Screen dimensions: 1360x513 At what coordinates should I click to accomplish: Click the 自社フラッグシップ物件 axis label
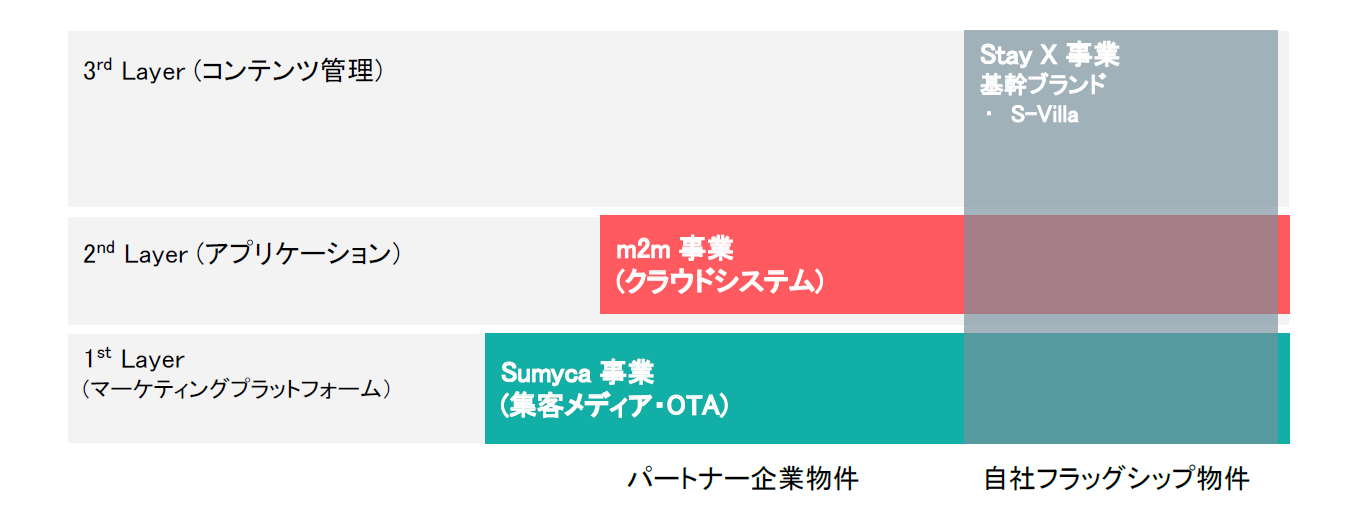tap(1117, 479)
